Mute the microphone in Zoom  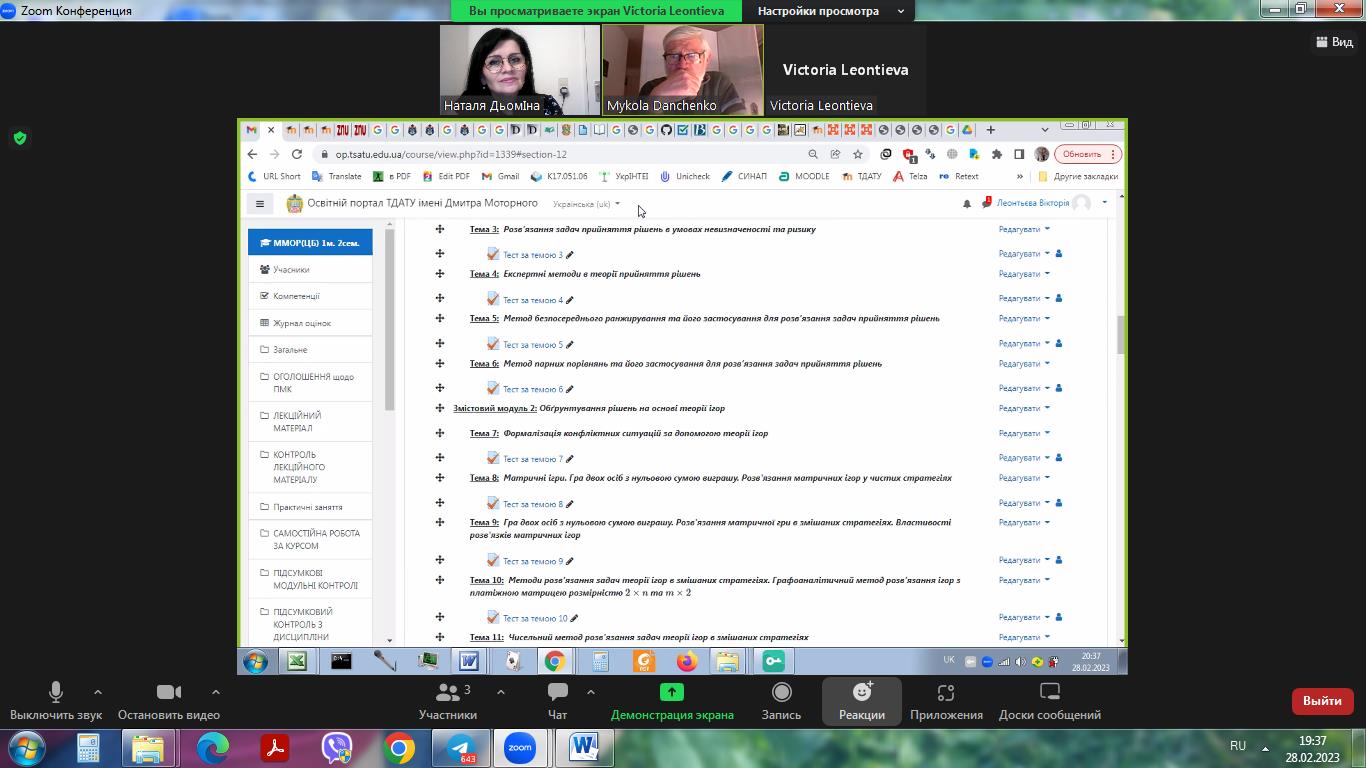56,700
